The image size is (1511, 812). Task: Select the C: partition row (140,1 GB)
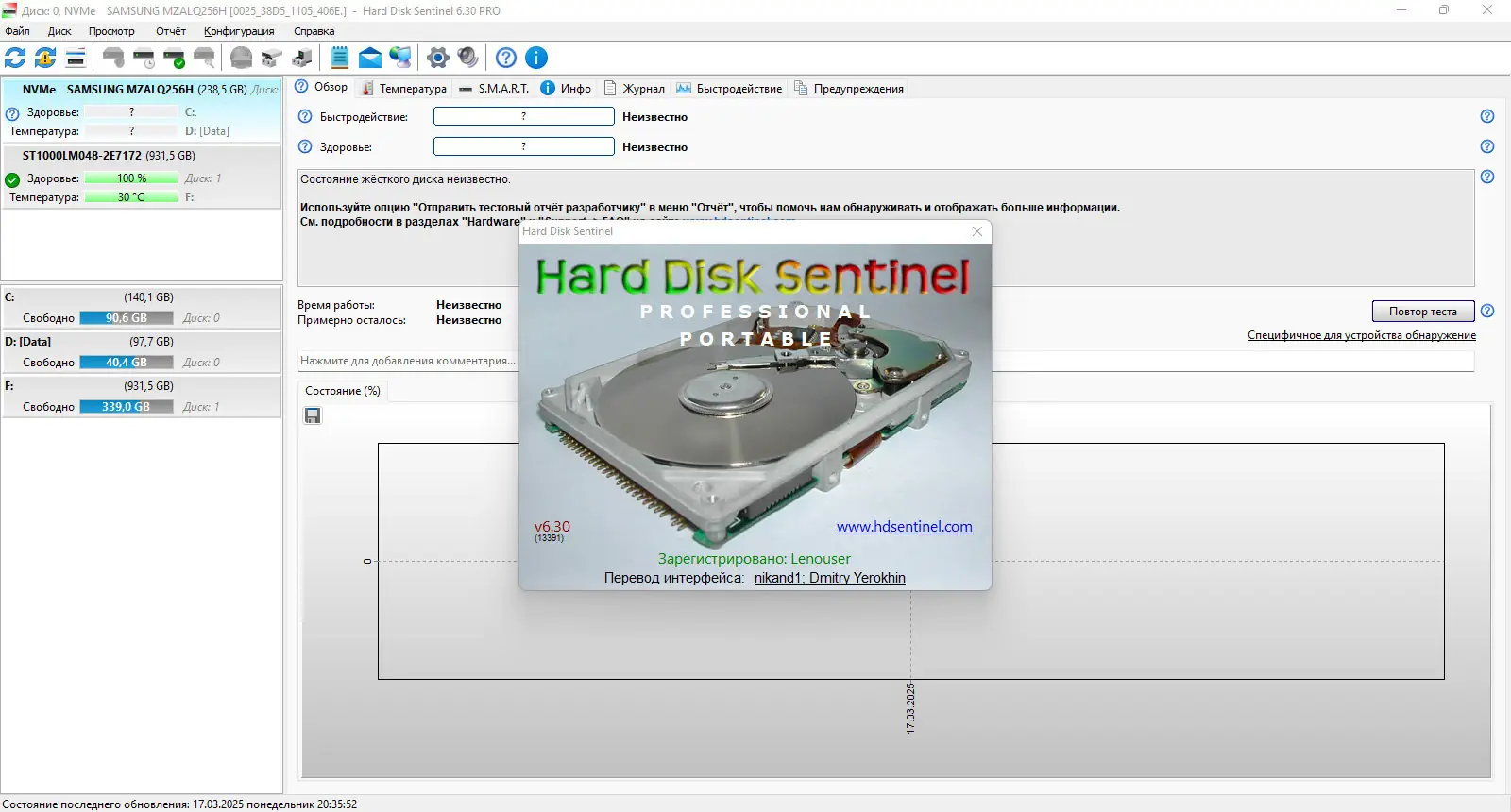pos(142,308)
